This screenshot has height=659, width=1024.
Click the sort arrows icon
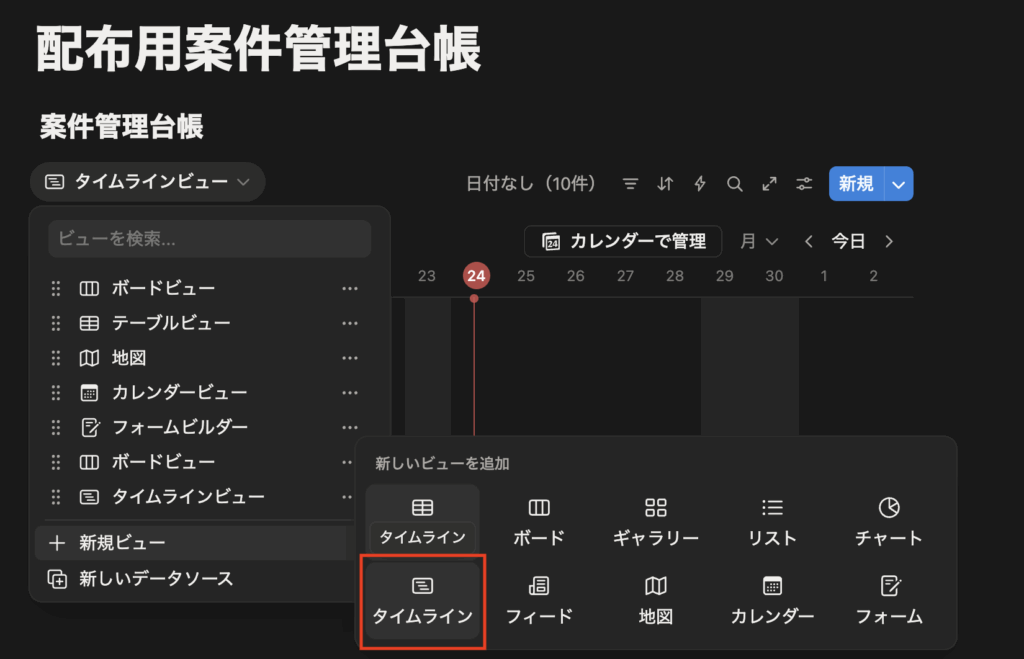point(665,184)
